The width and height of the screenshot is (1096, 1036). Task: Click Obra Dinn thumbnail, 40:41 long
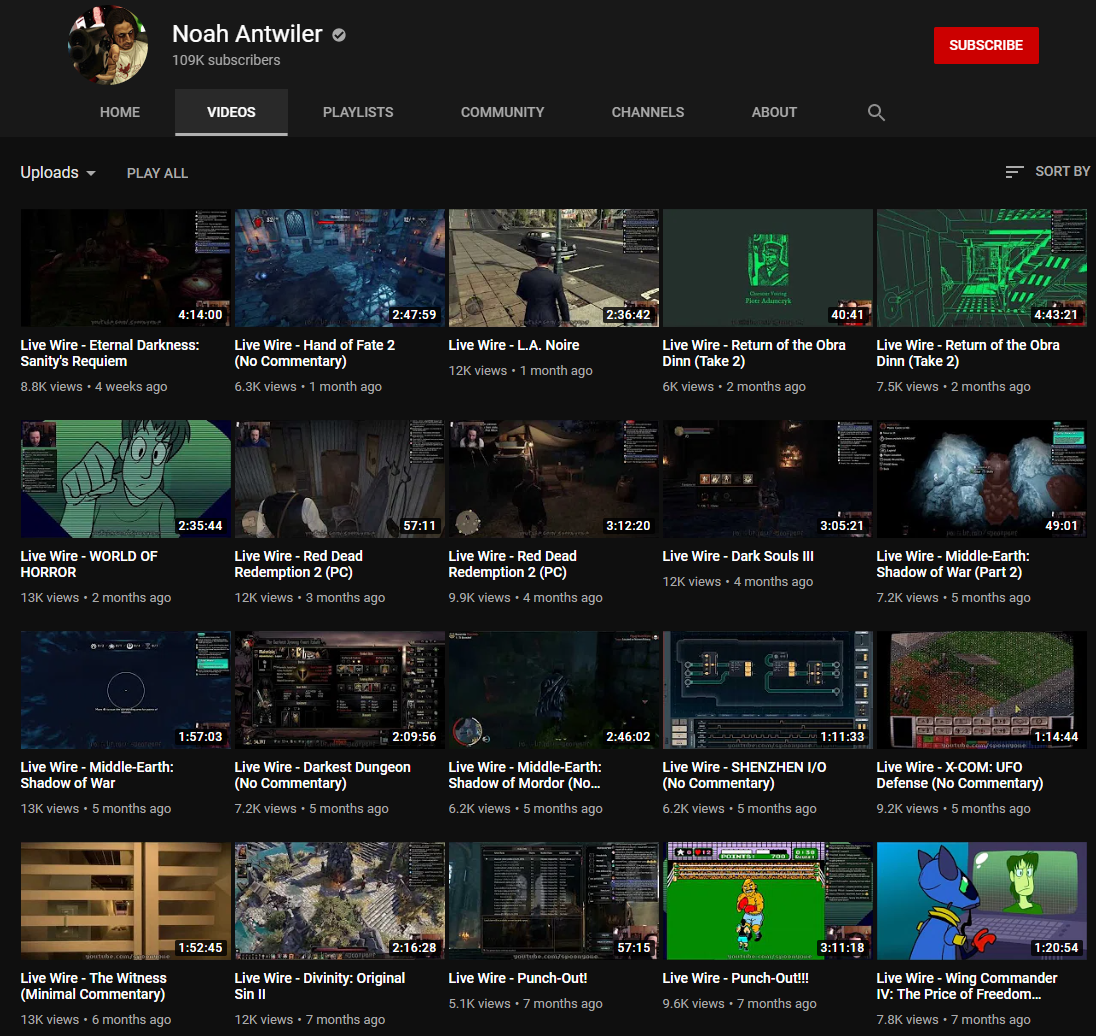(767, 268)
